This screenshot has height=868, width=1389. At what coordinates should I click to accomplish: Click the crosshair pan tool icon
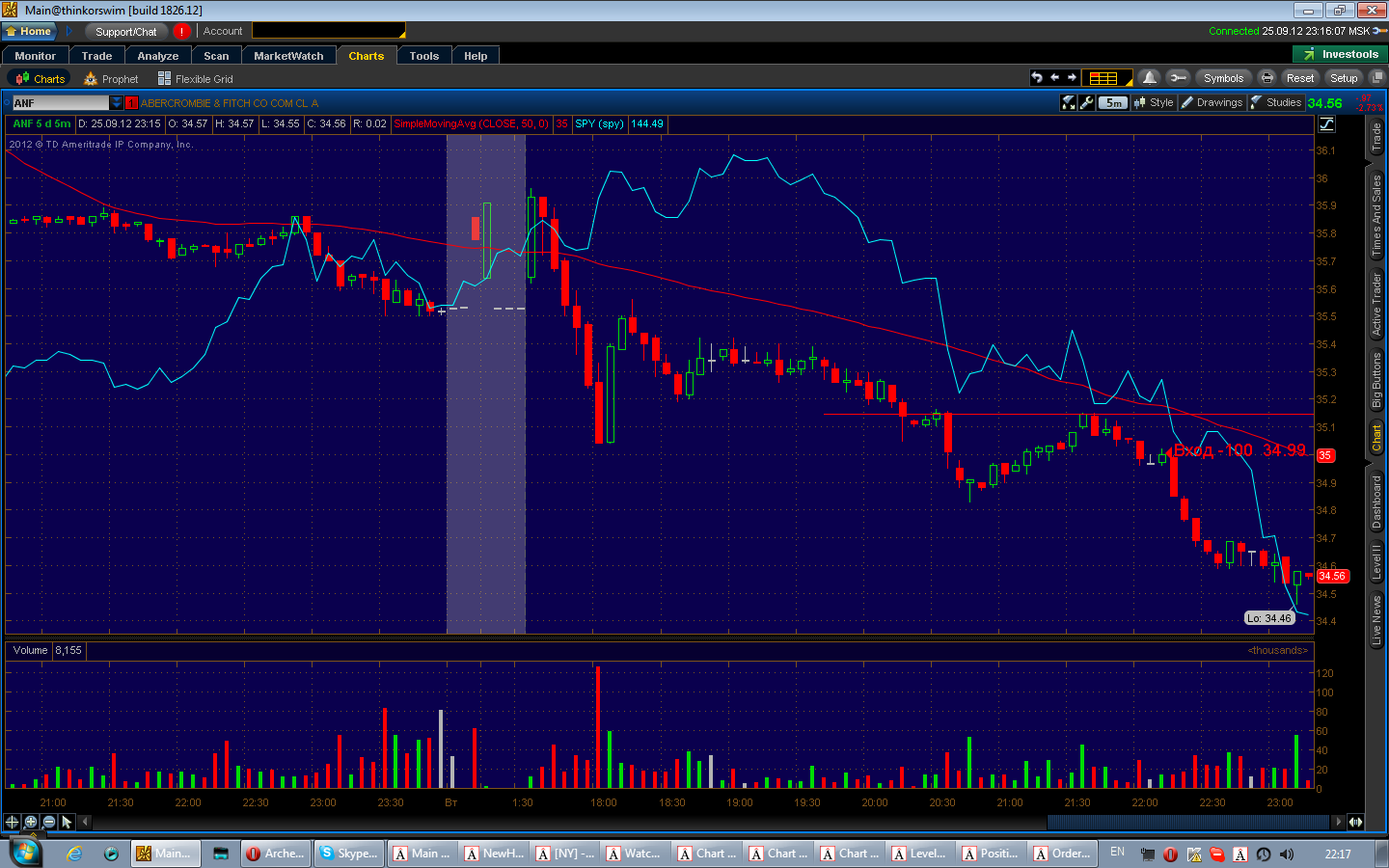point(12,822)
